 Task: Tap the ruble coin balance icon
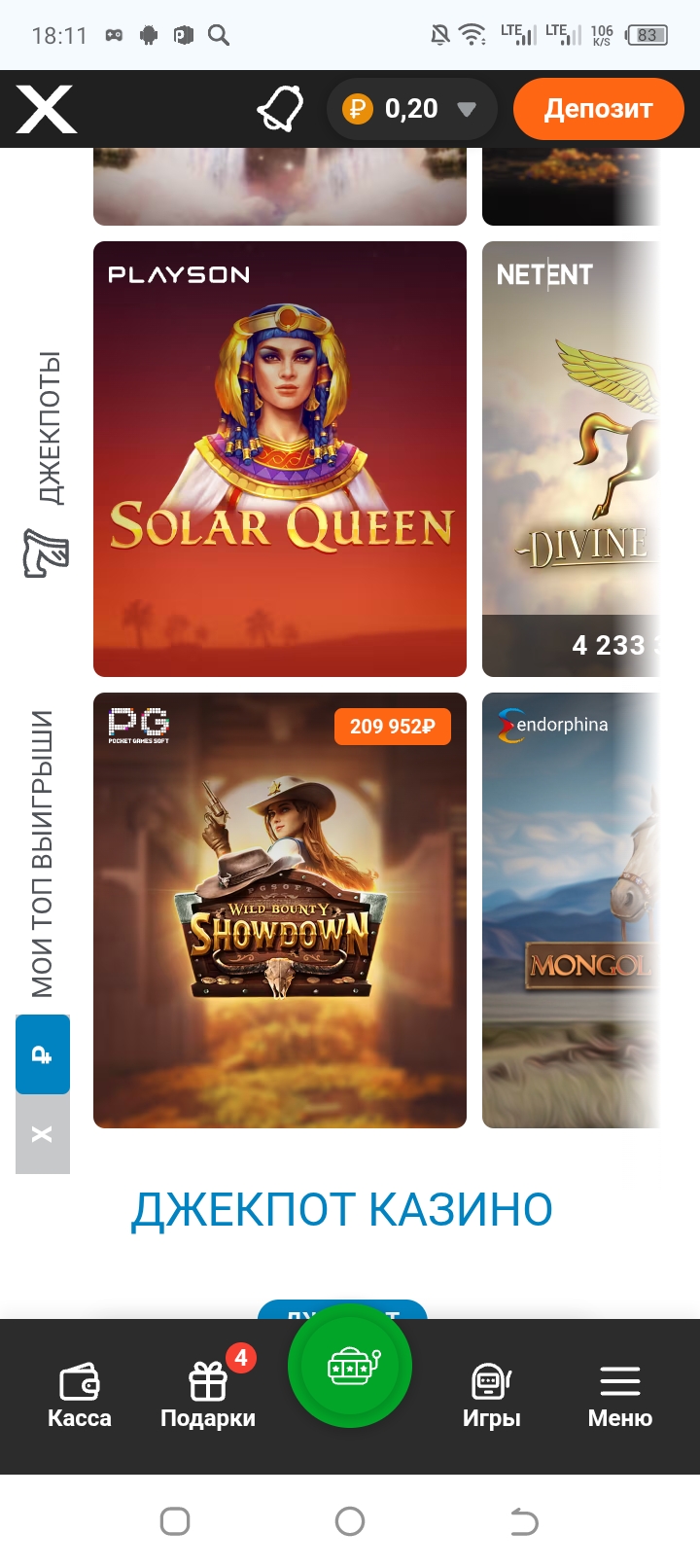358,109
